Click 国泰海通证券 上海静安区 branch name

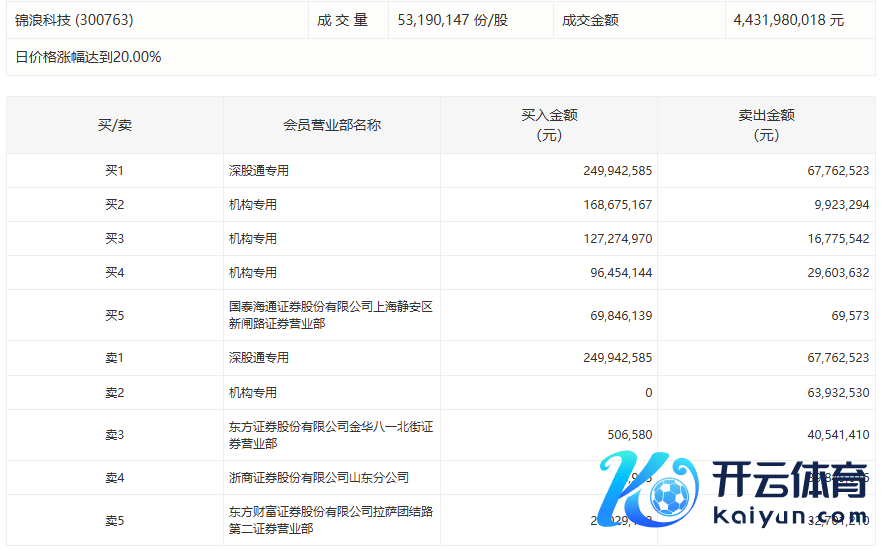[x=330, y=315]
